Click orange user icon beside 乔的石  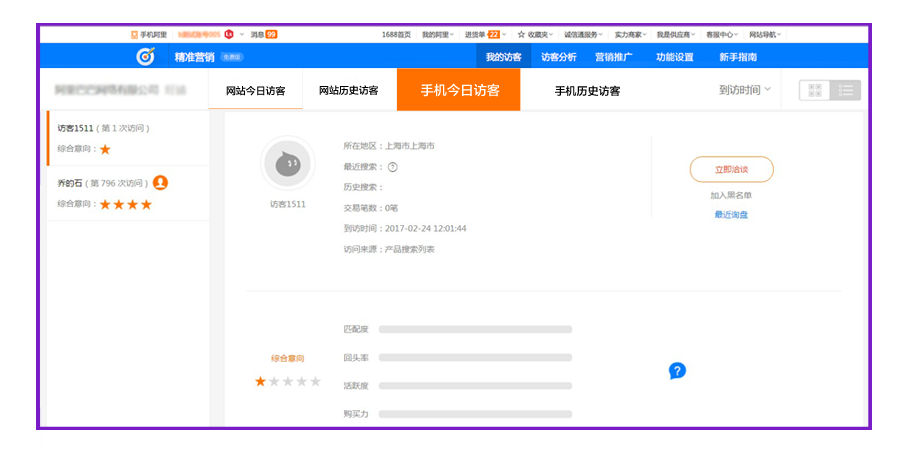tap(161, 183)
